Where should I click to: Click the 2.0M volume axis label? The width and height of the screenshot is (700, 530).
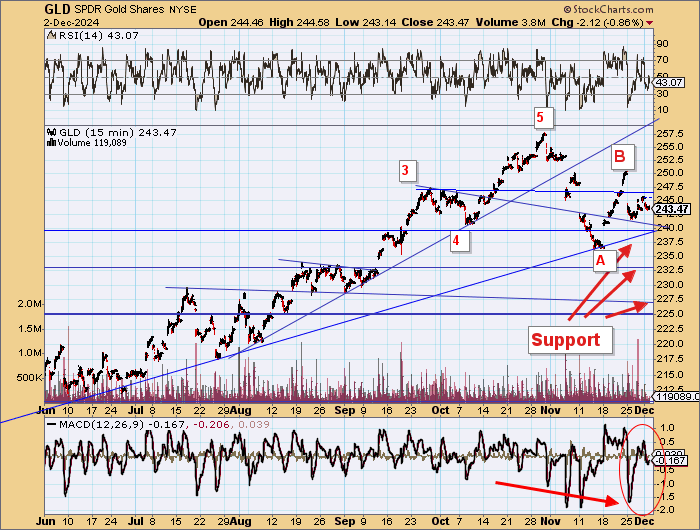coord(29,304)
